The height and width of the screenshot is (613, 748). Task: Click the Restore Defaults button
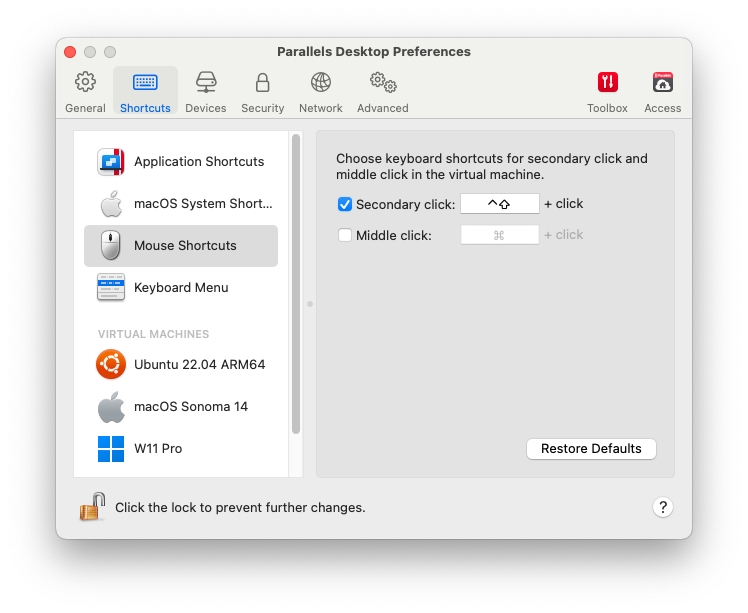(x=591, y=449)
